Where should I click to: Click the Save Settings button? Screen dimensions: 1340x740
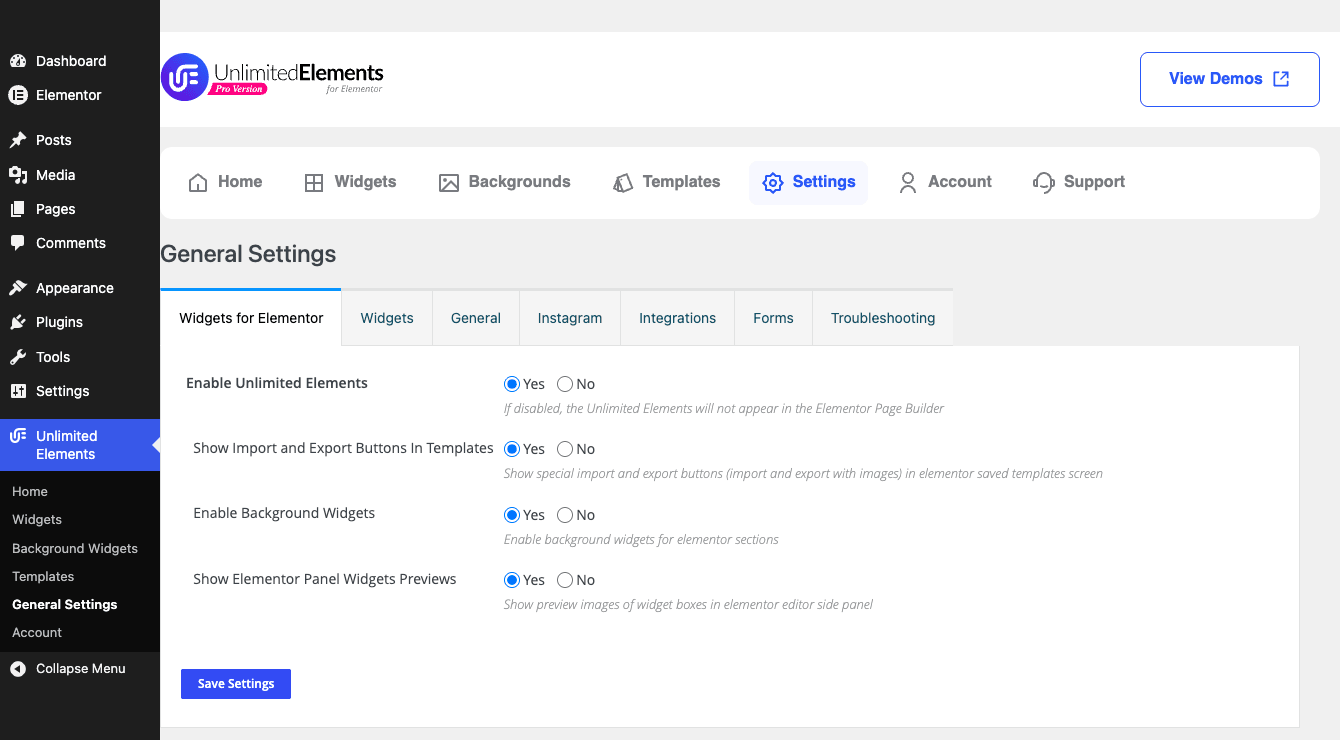236,684
